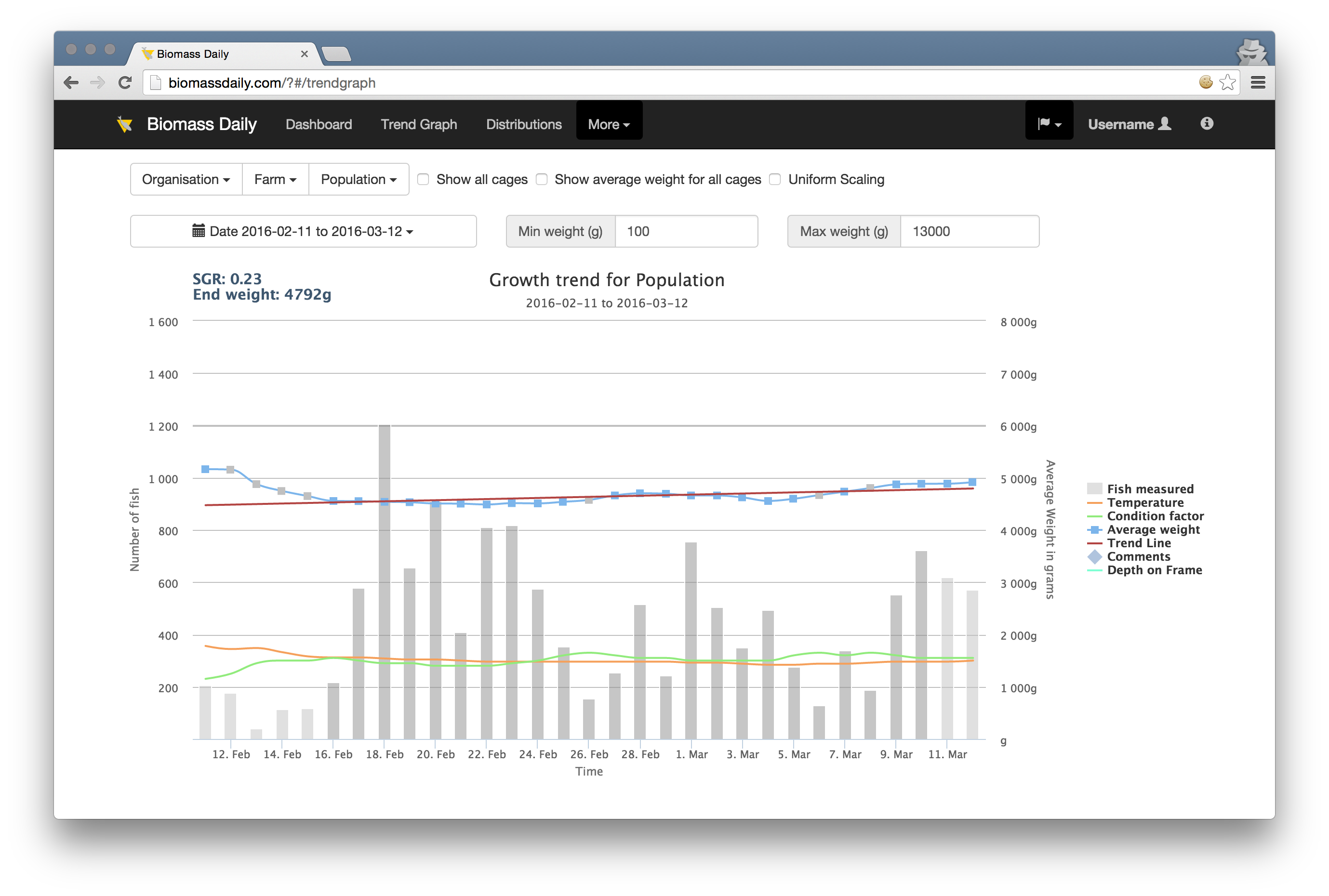Click the chart title Growth trend for Population
Viewport: 1329px width, 896px height.
[607, 280]
